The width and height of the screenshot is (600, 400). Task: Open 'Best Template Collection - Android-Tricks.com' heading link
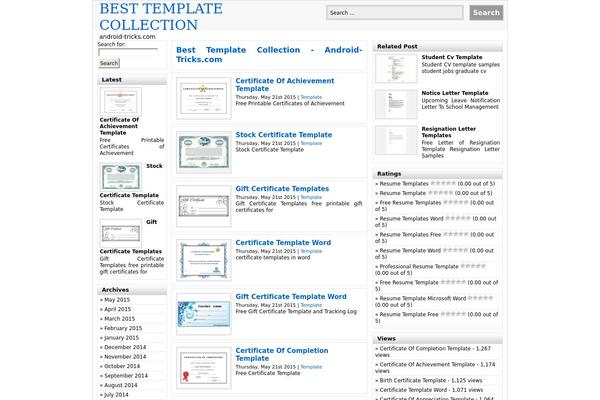269,54
